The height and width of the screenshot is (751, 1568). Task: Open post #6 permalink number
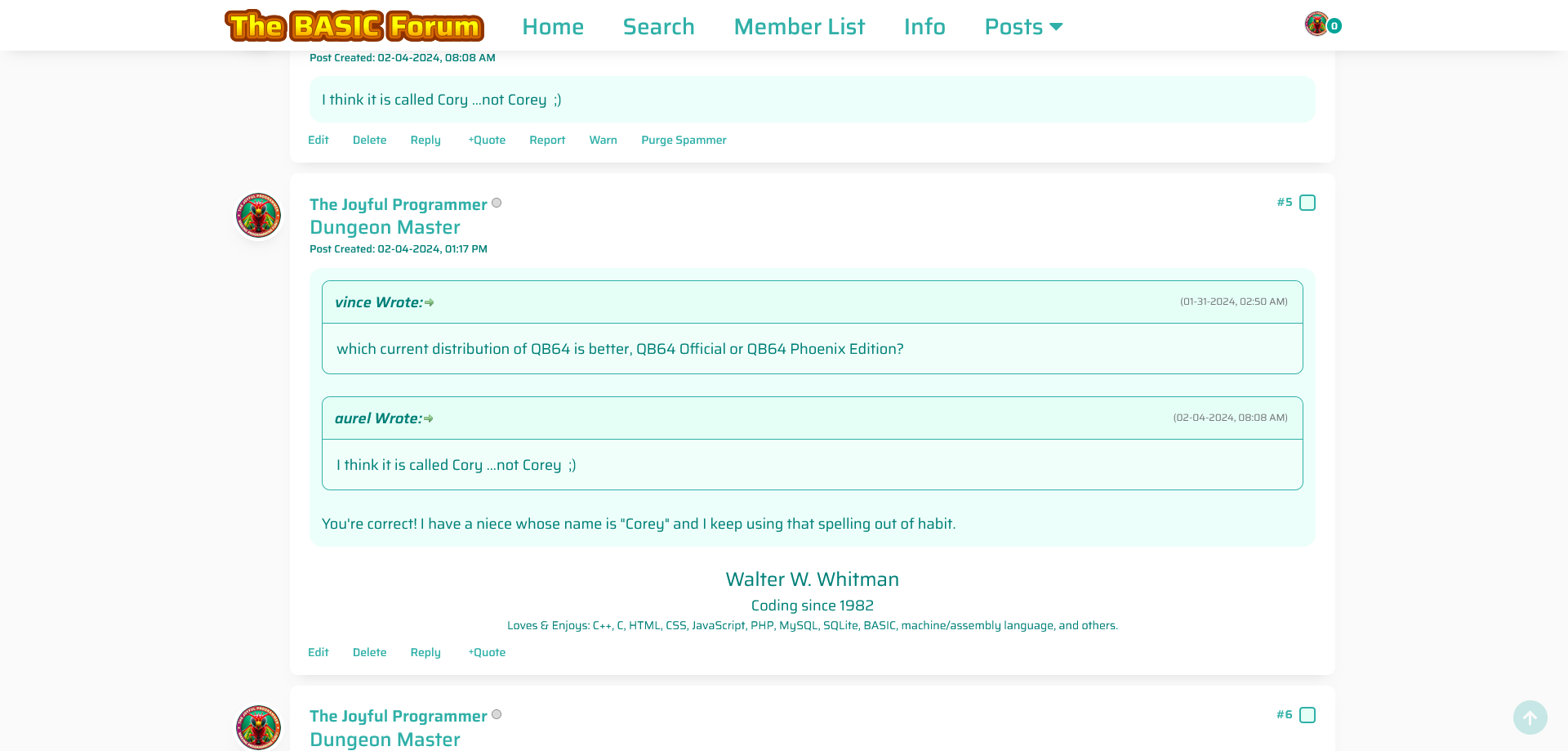(x=1285, y=714)
